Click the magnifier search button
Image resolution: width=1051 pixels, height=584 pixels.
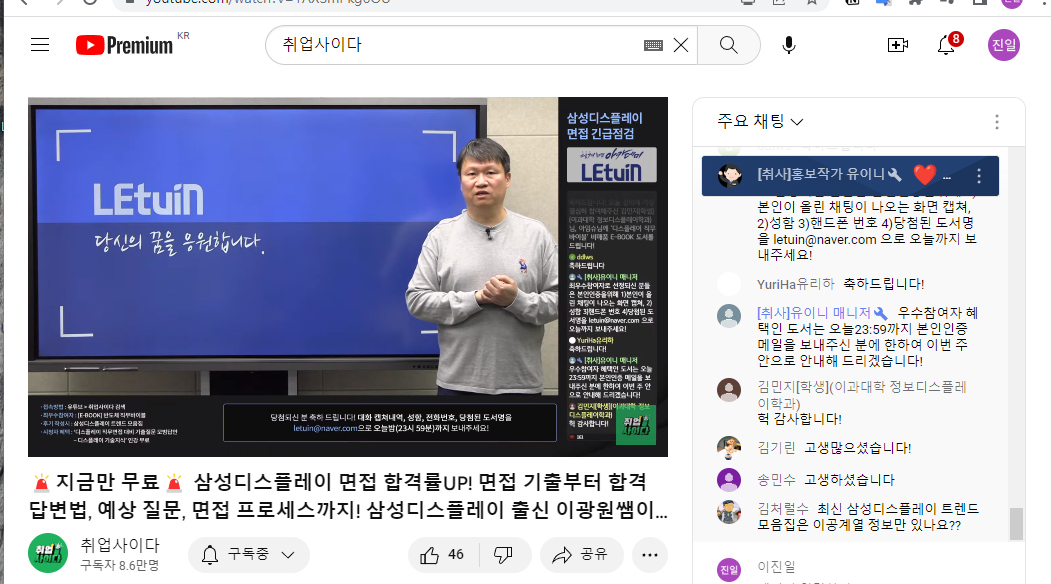729,45
